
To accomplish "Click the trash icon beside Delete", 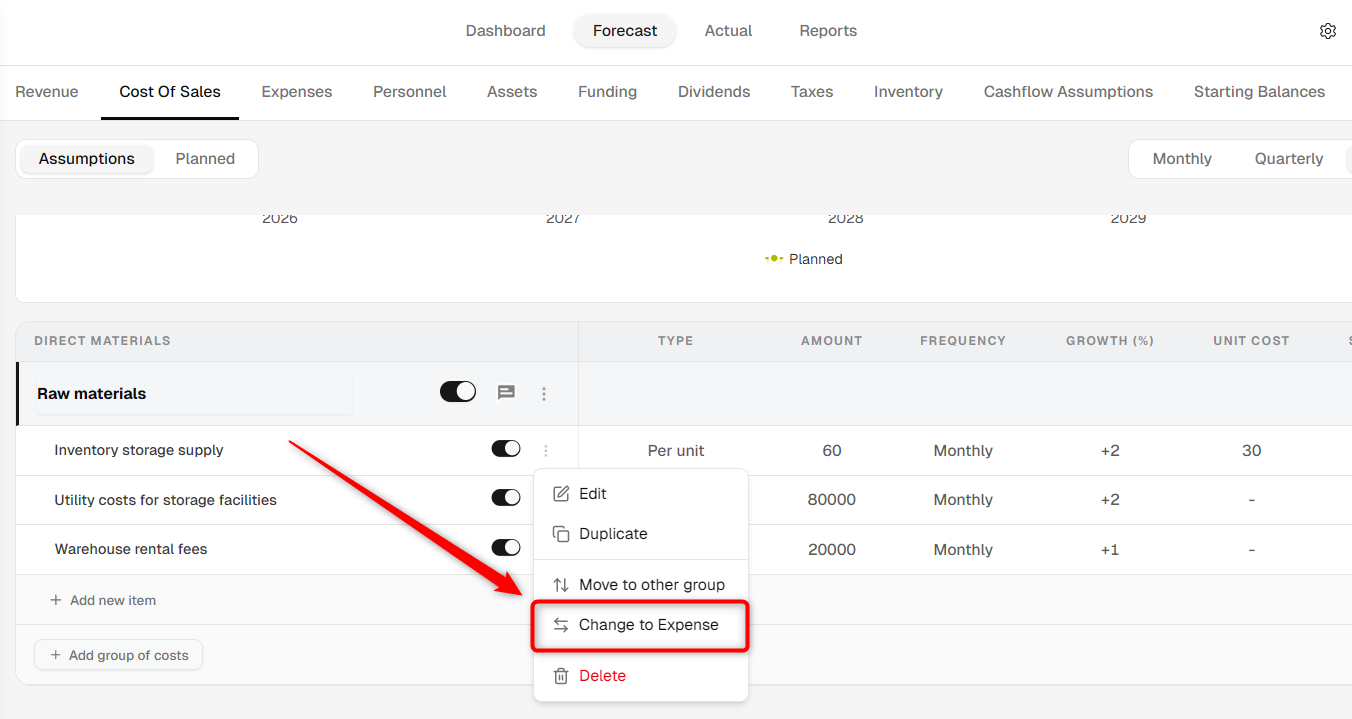I will [561, 676].
